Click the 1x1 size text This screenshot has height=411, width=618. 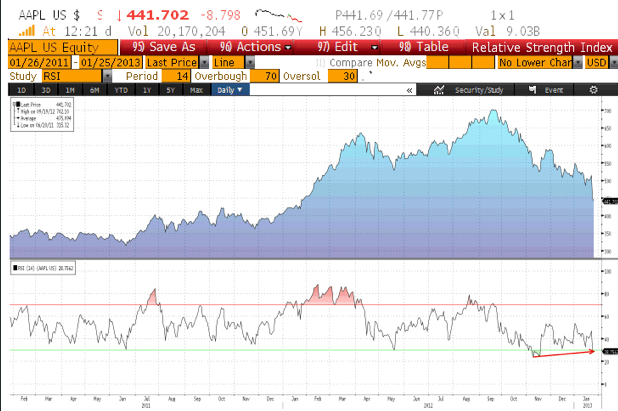coord(502,15)
